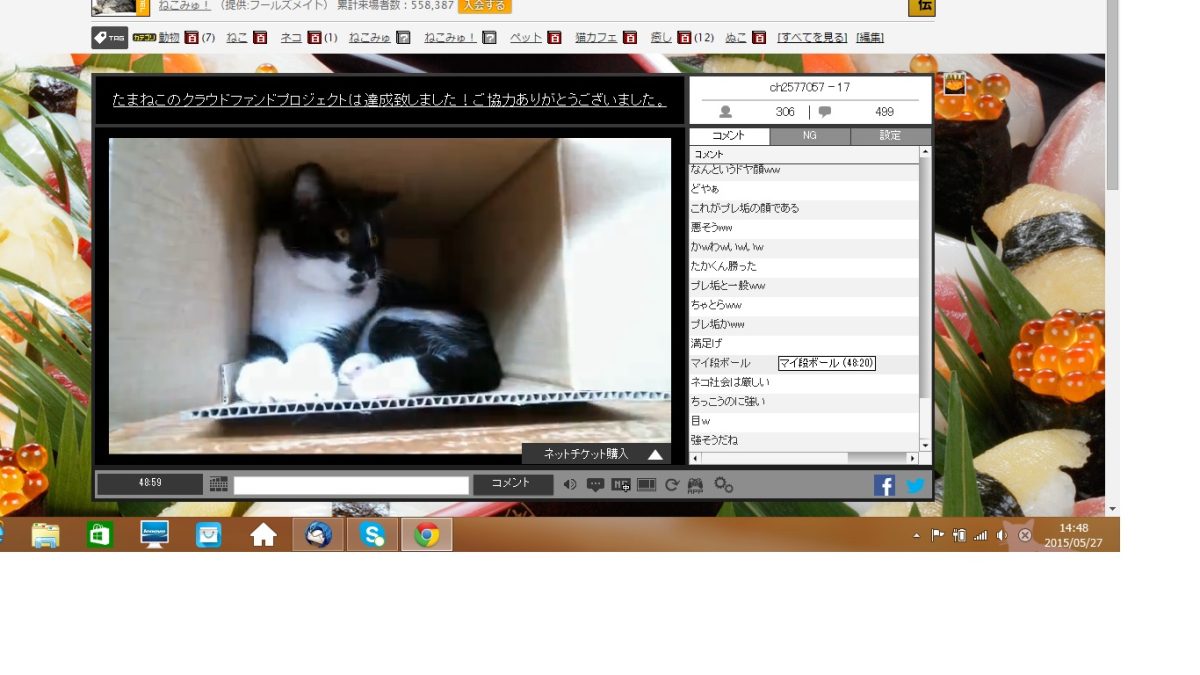Open the dictionary icon next to ネコ tag
This screenshot has height=675, width=1200.
314,38
